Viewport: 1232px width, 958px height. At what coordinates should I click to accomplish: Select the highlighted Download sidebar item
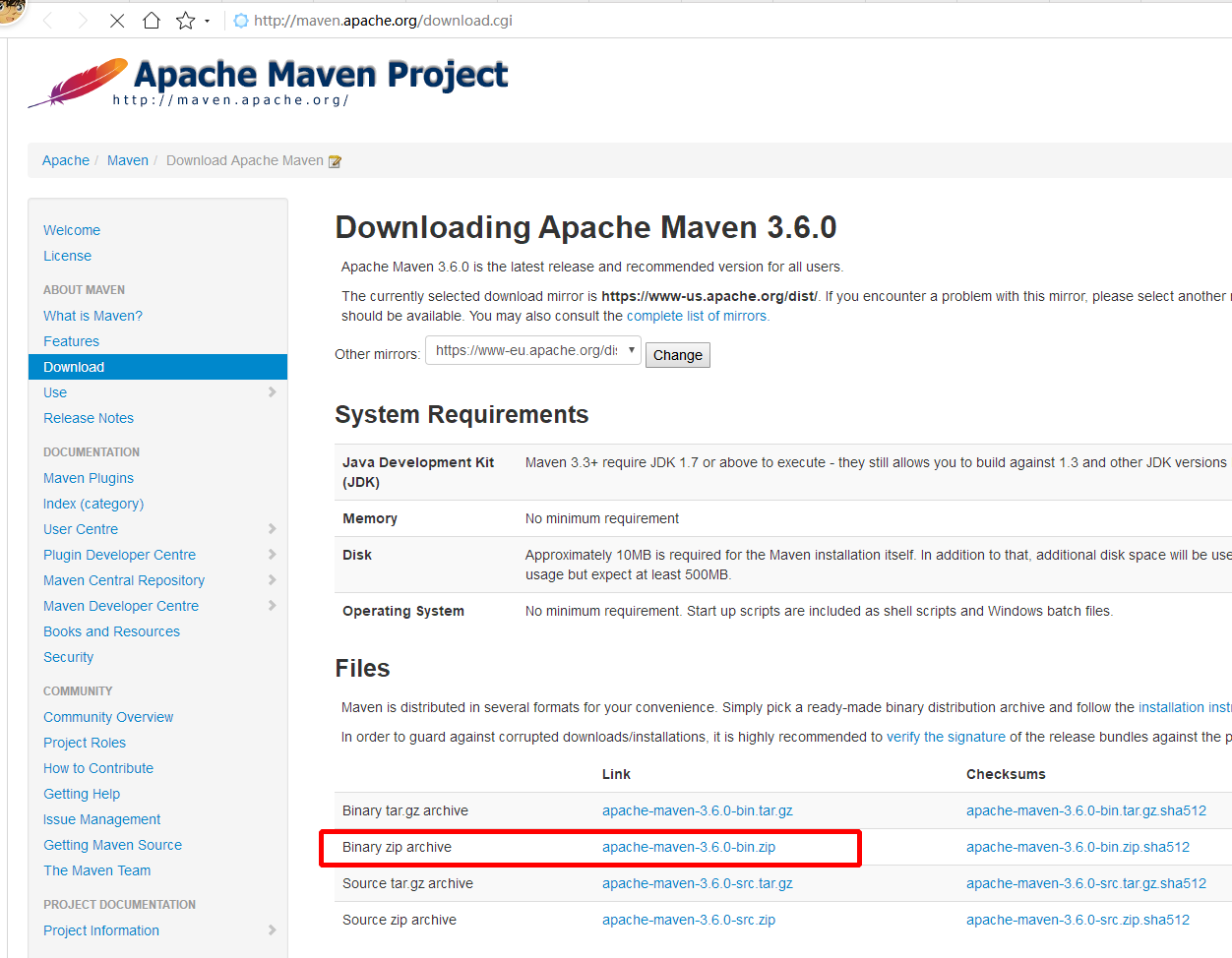(x=158, y=367)
